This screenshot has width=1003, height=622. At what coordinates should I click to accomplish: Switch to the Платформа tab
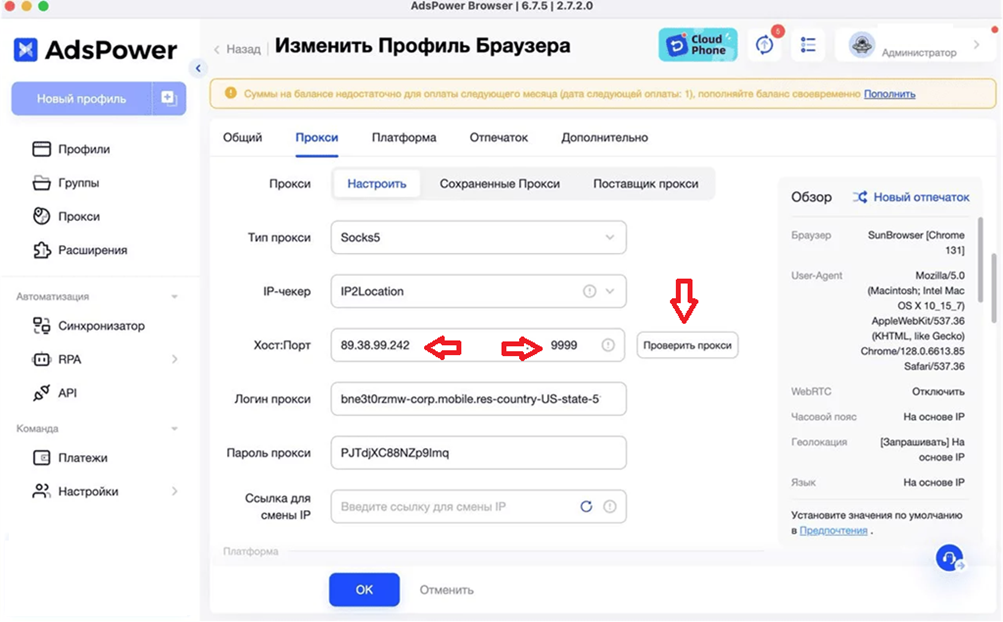pos(404,138)
